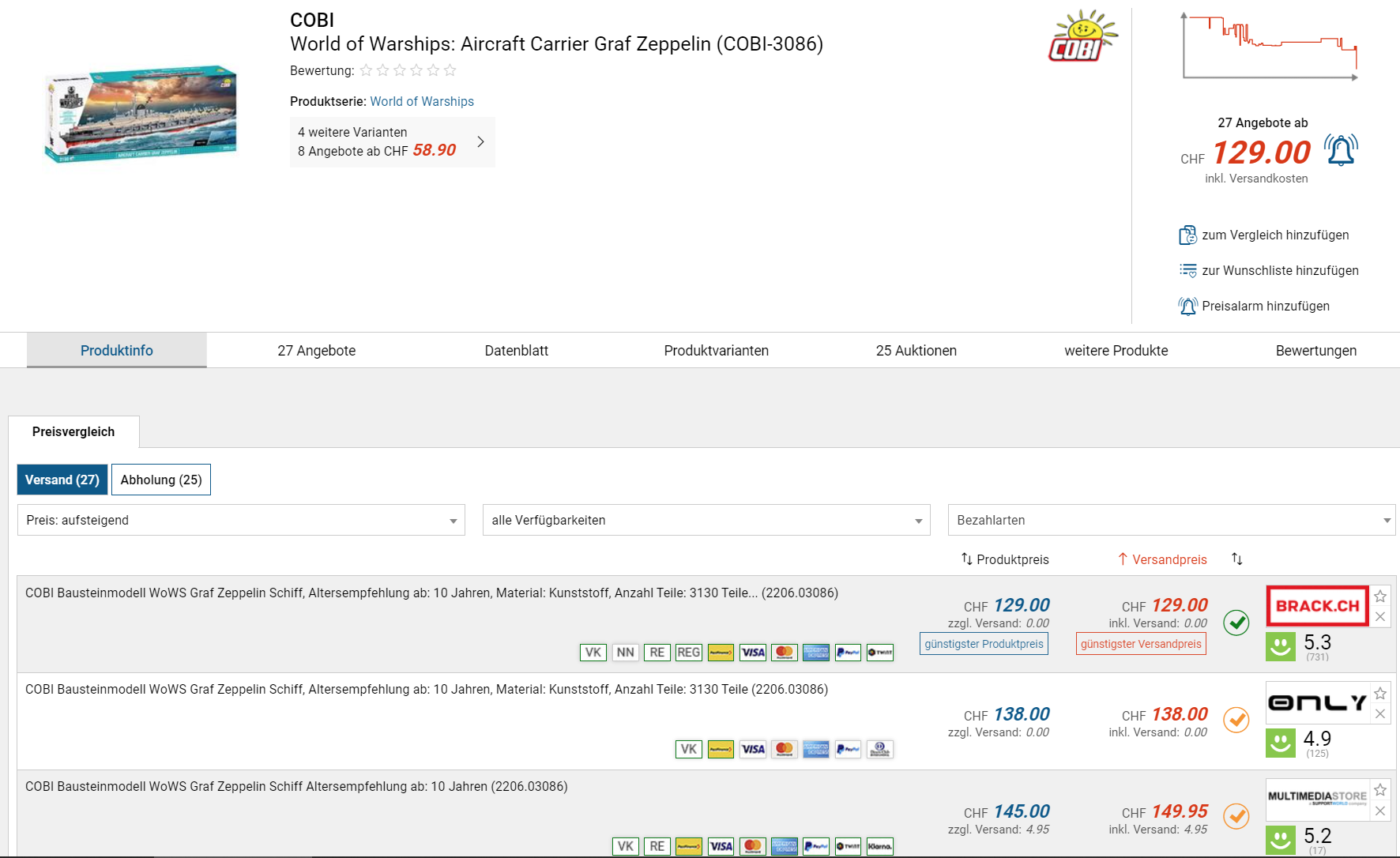The height and width of the screenshot is (858, 1400).
Task: Click the BRACK.CH shop logo
Action: [1317, 606]
